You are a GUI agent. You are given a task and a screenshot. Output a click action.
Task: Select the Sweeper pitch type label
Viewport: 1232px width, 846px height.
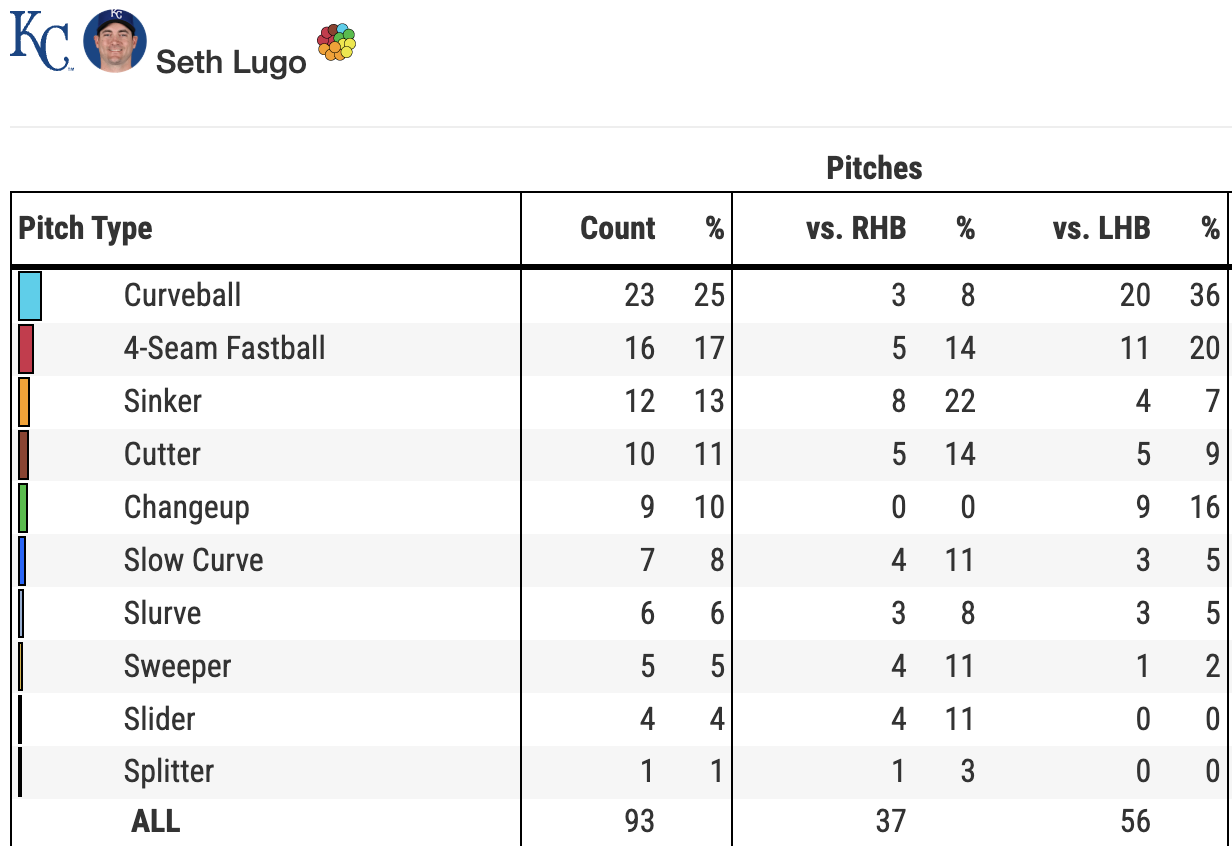(177, 667)
